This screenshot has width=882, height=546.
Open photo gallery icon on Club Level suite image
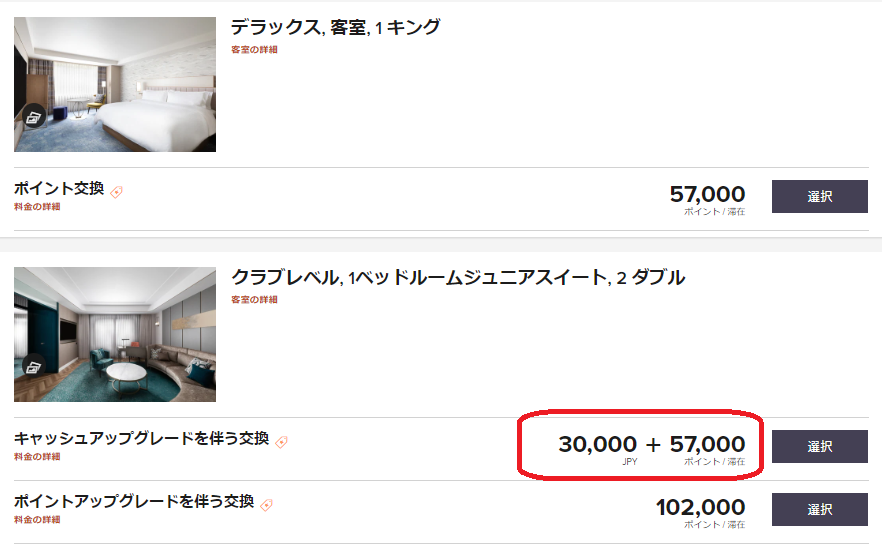(x=34, y=367)
